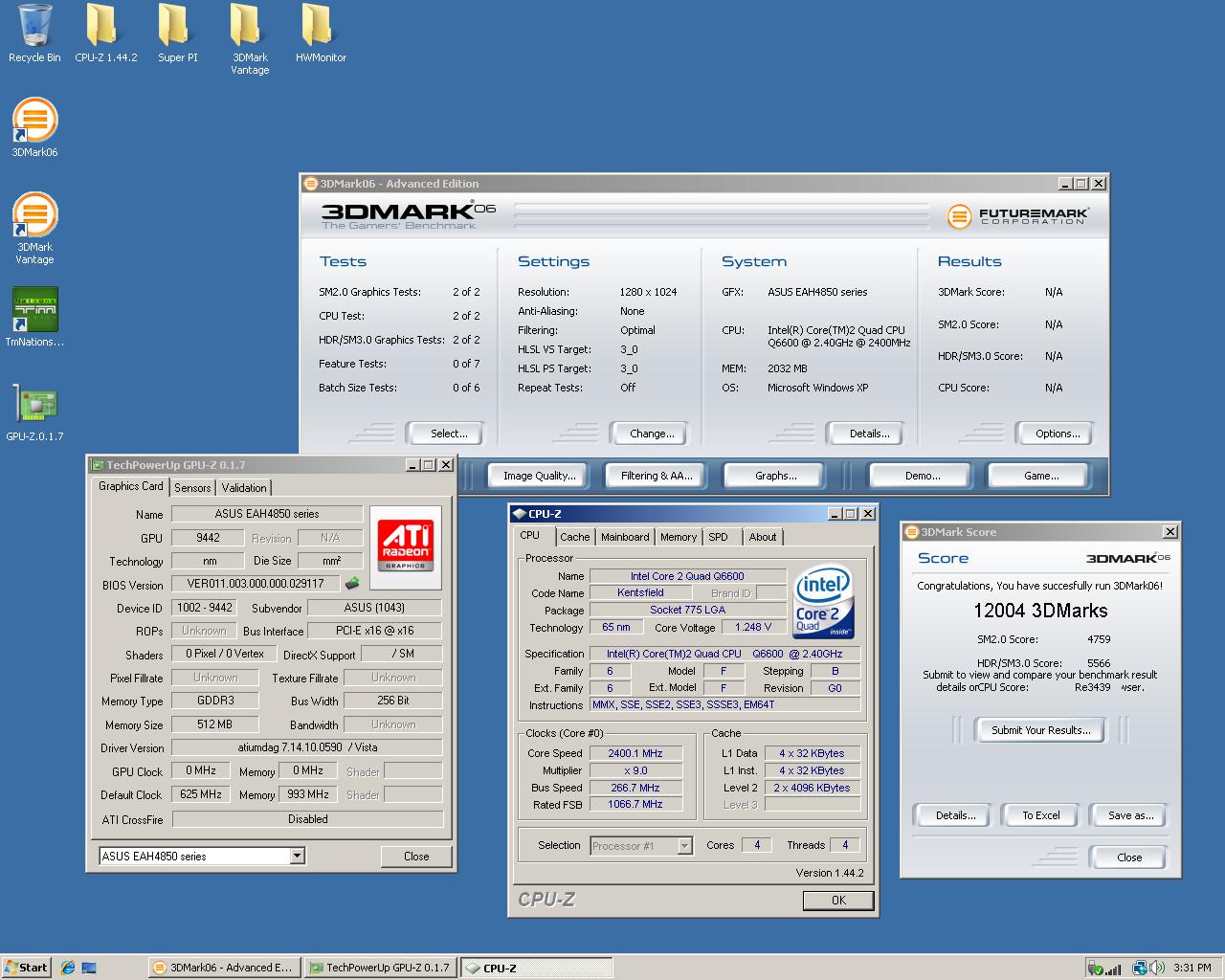Click the GPU-Z BIOS Version field
1225x980 pixels.
(256, 583)
